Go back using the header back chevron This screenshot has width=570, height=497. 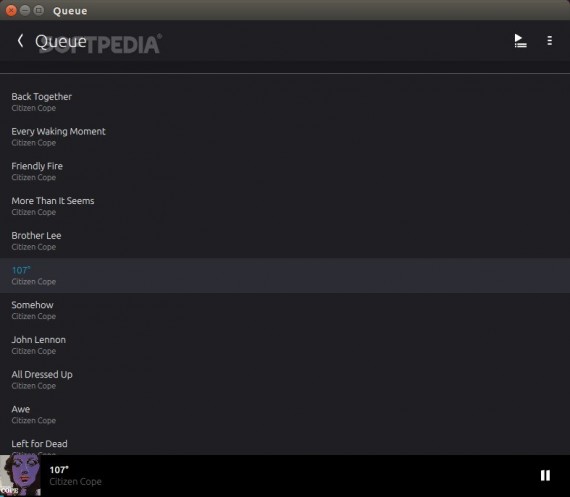pyautogui.click(x=21, y=40)
